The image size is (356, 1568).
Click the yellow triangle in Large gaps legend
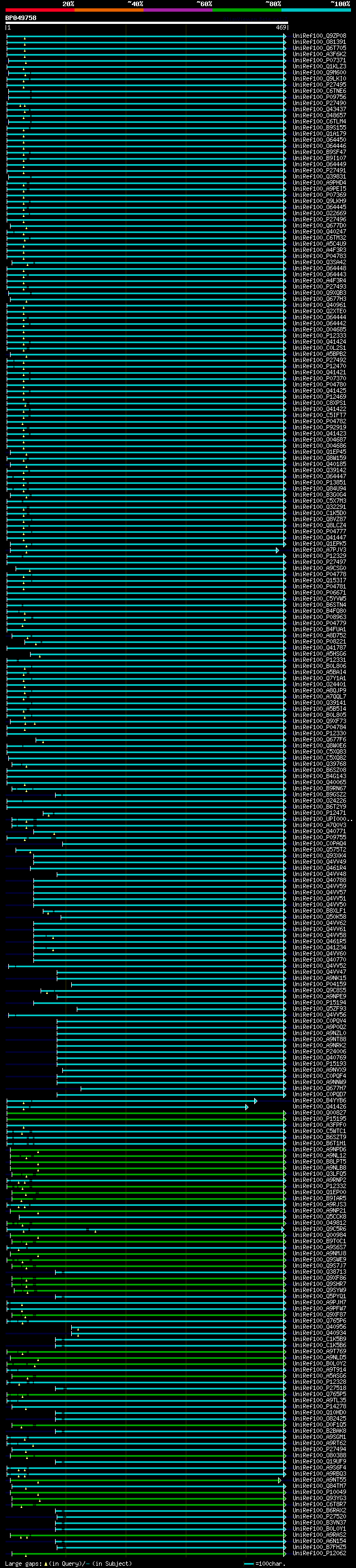(46, 1564)
